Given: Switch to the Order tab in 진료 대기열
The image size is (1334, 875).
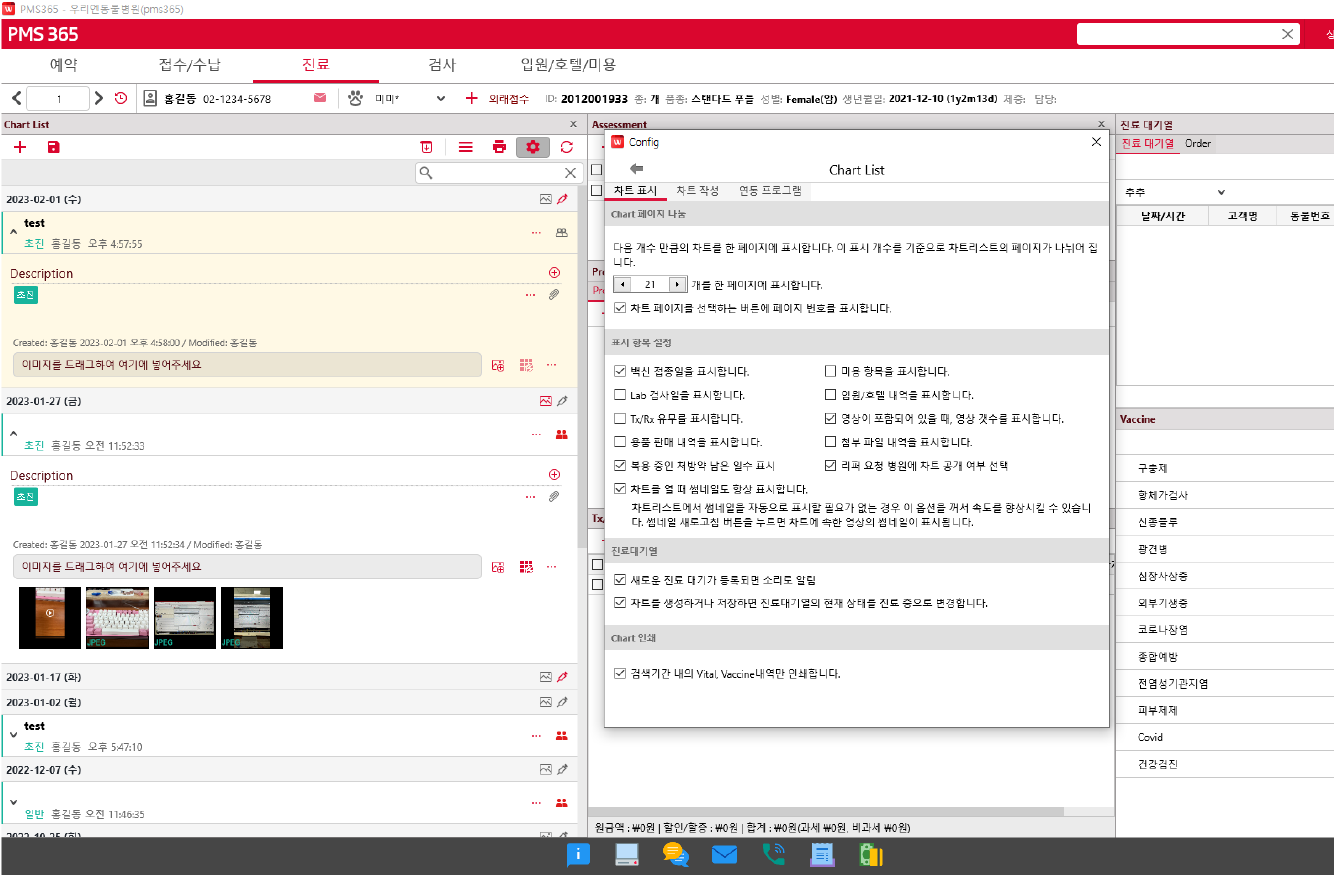Looking at the screenshot, I should 1198,143.
